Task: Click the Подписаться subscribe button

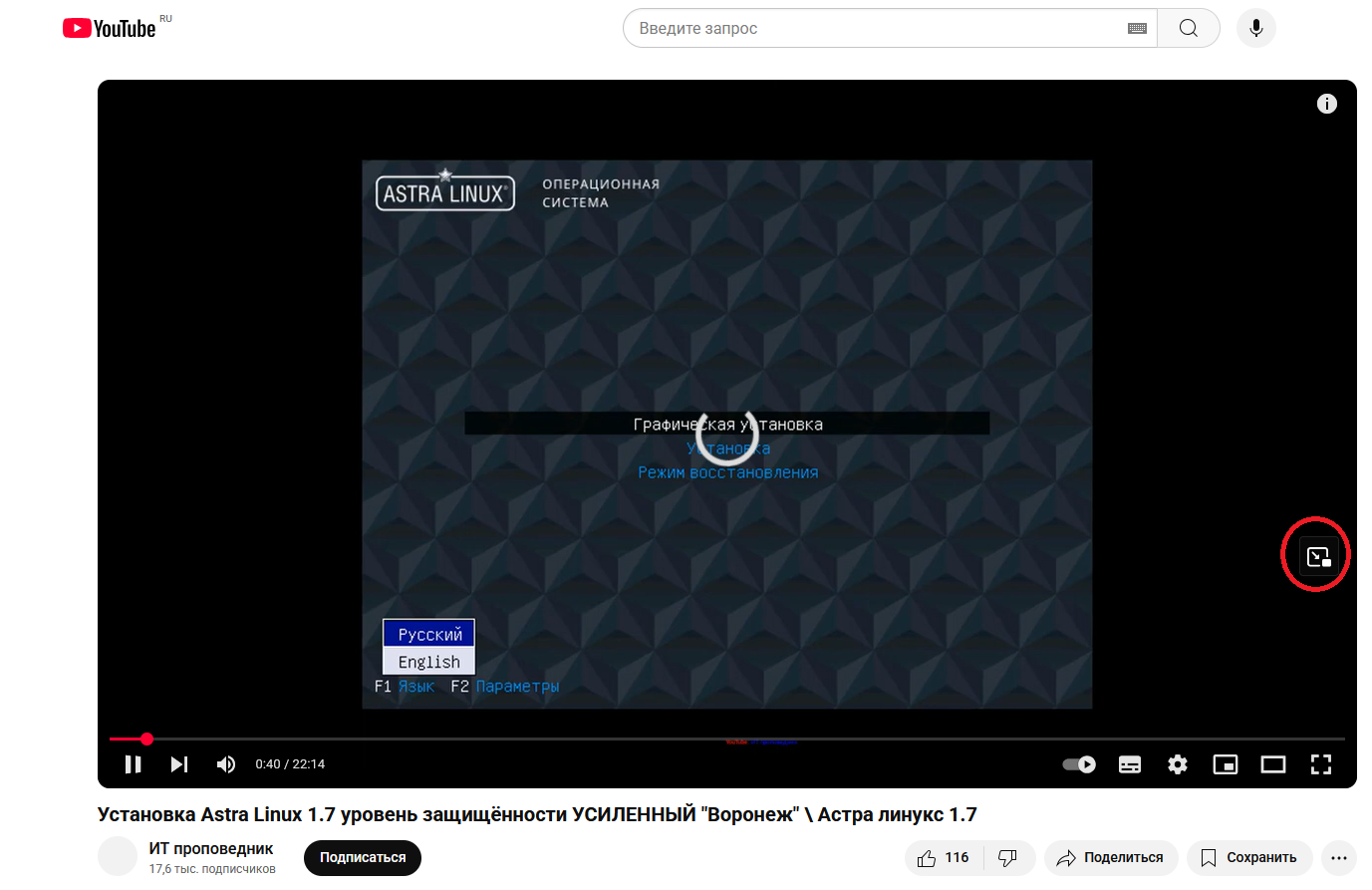Action: [x=363, y=857]
